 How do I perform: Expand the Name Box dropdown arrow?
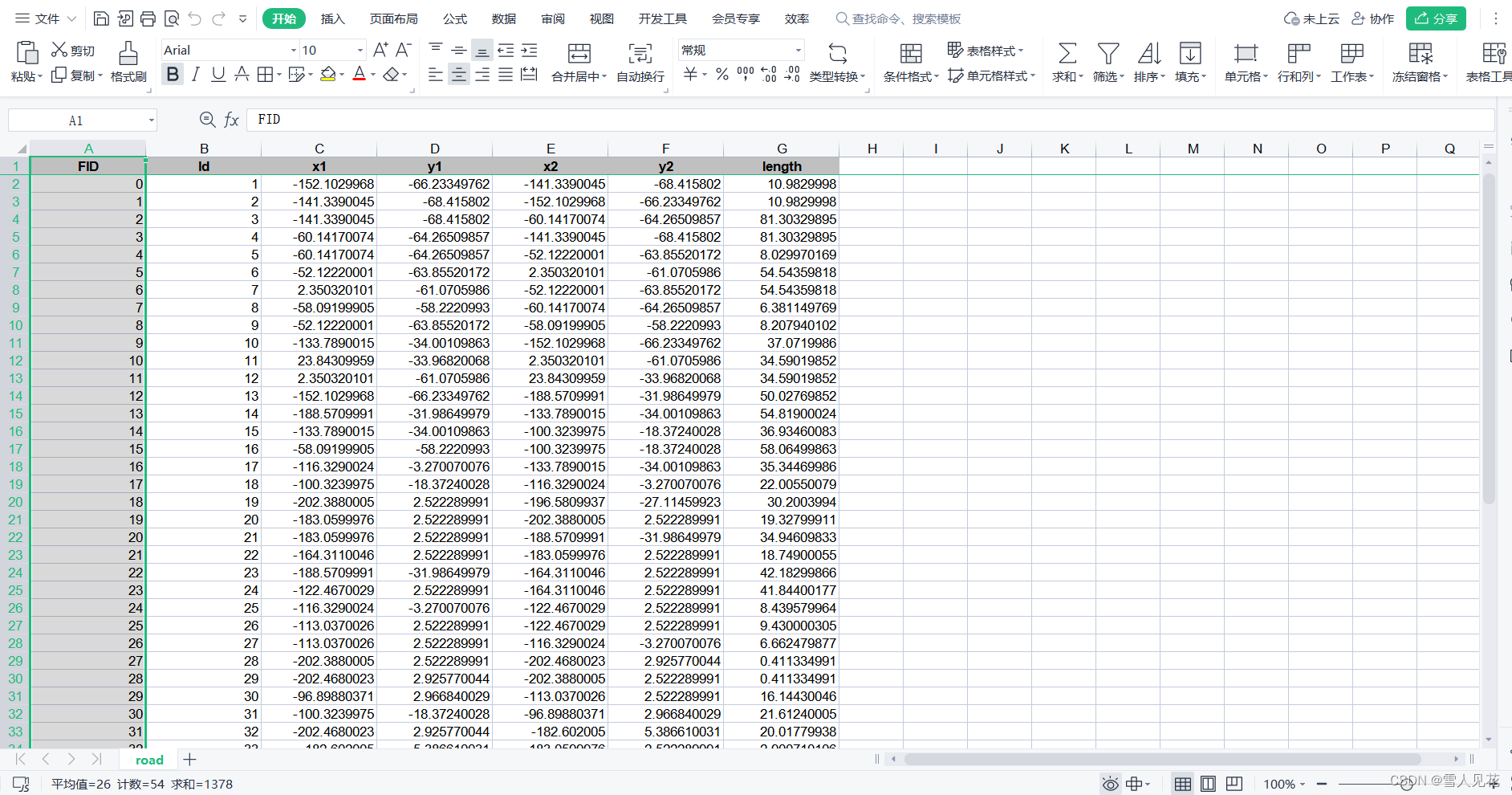pyautogui.click(x=151, y=120)
